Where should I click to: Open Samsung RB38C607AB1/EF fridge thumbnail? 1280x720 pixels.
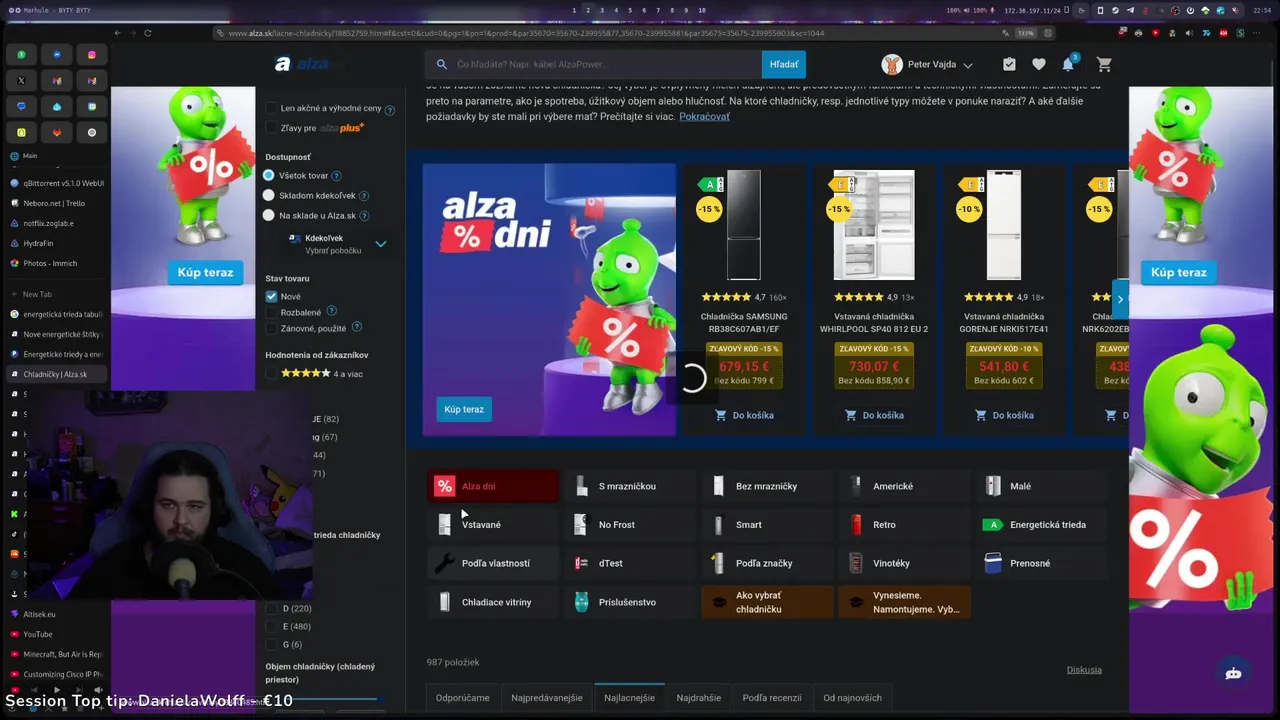pyautogui.click(x=743, y=225)
